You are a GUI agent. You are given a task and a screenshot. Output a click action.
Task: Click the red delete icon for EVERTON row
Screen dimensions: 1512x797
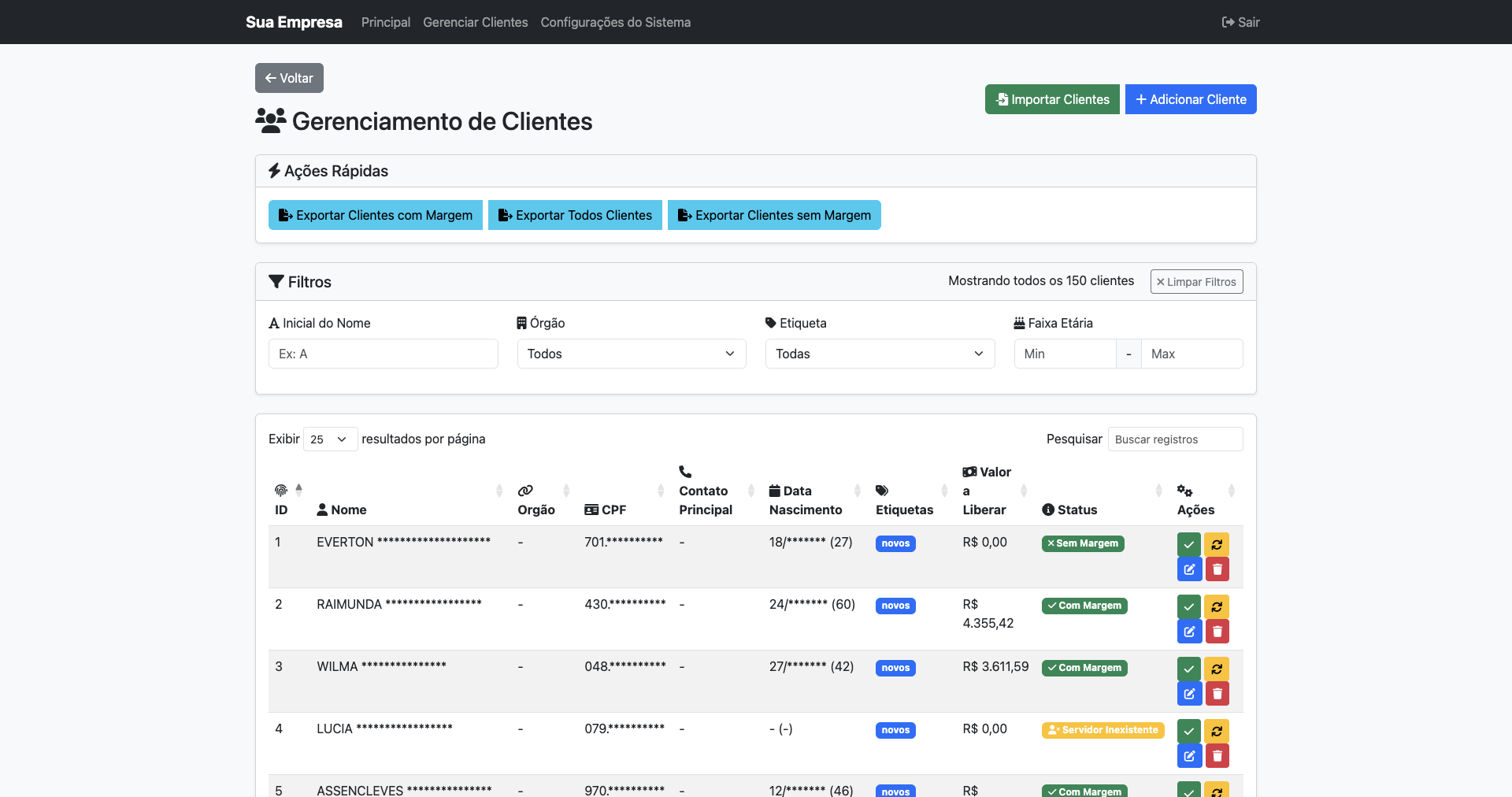click(x=1217, y=569)
